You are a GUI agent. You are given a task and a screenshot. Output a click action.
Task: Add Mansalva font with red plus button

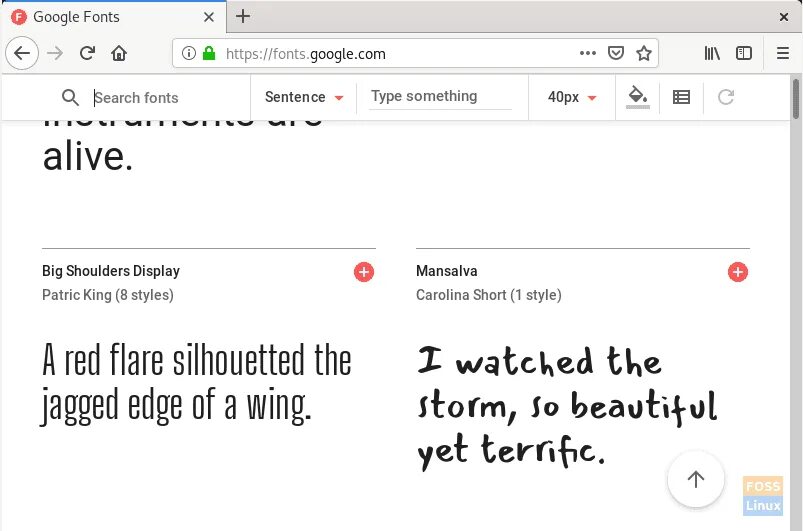(737, 272)
